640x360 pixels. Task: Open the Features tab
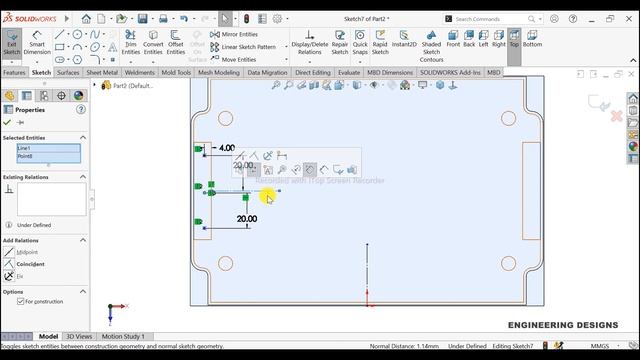coord(14,72)
